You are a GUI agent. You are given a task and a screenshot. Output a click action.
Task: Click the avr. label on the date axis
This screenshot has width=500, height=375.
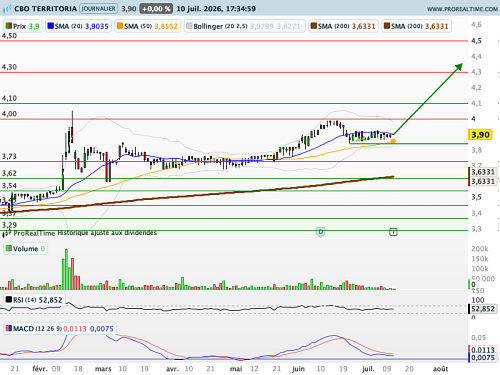172,369
